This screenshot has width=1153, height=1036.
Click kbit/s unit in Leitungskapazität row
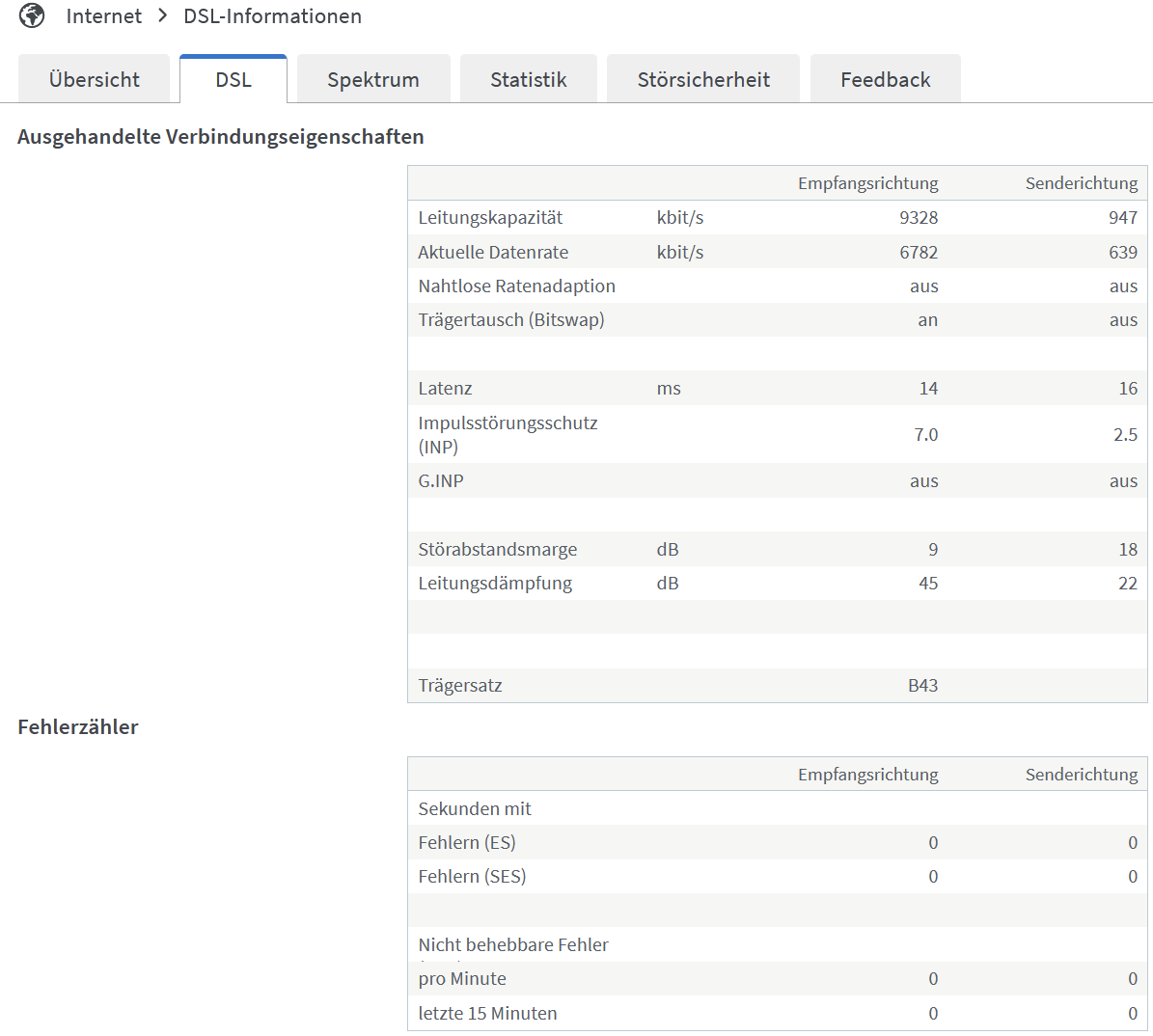(x=680, y=218)
